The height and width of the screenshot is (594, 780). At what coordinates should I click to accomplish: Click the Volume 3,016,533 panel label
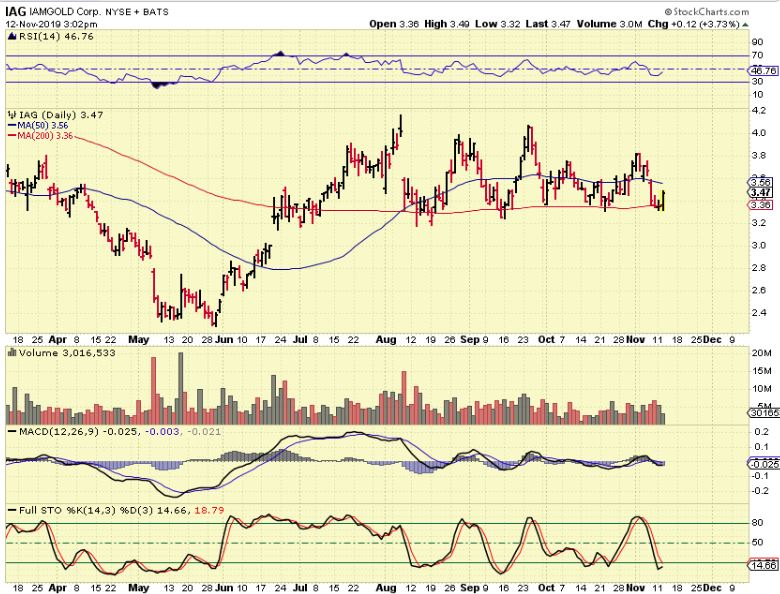67,353
